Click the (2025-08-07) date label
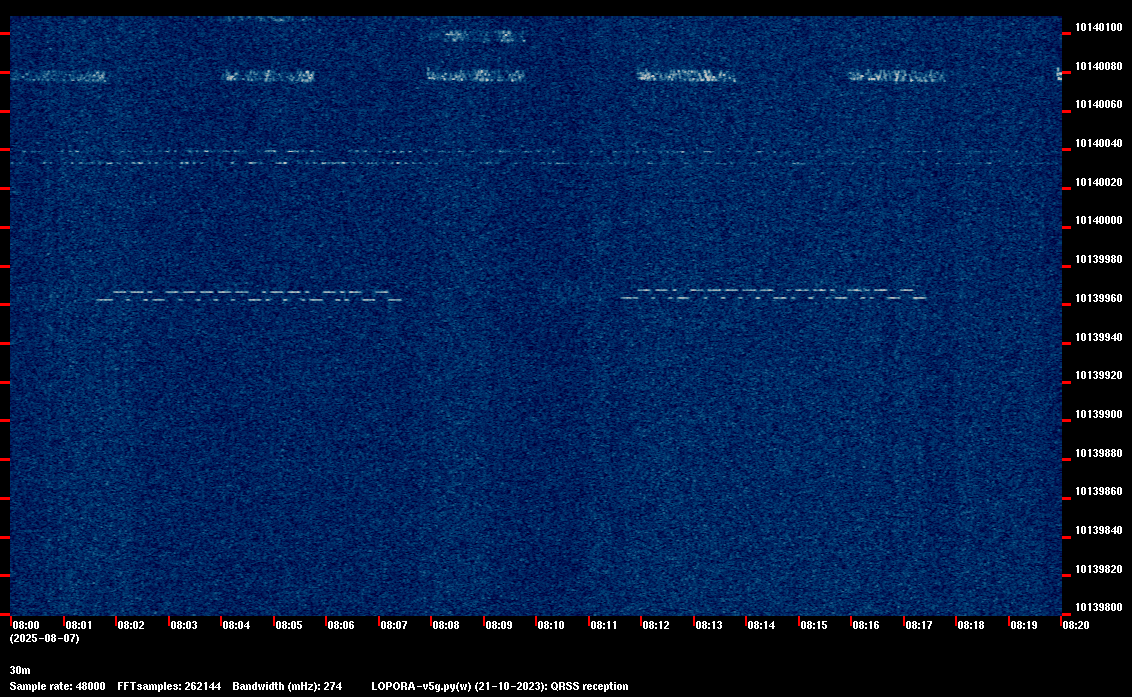The height and width of the screenshot is (697, 1132). coord(45,638)
